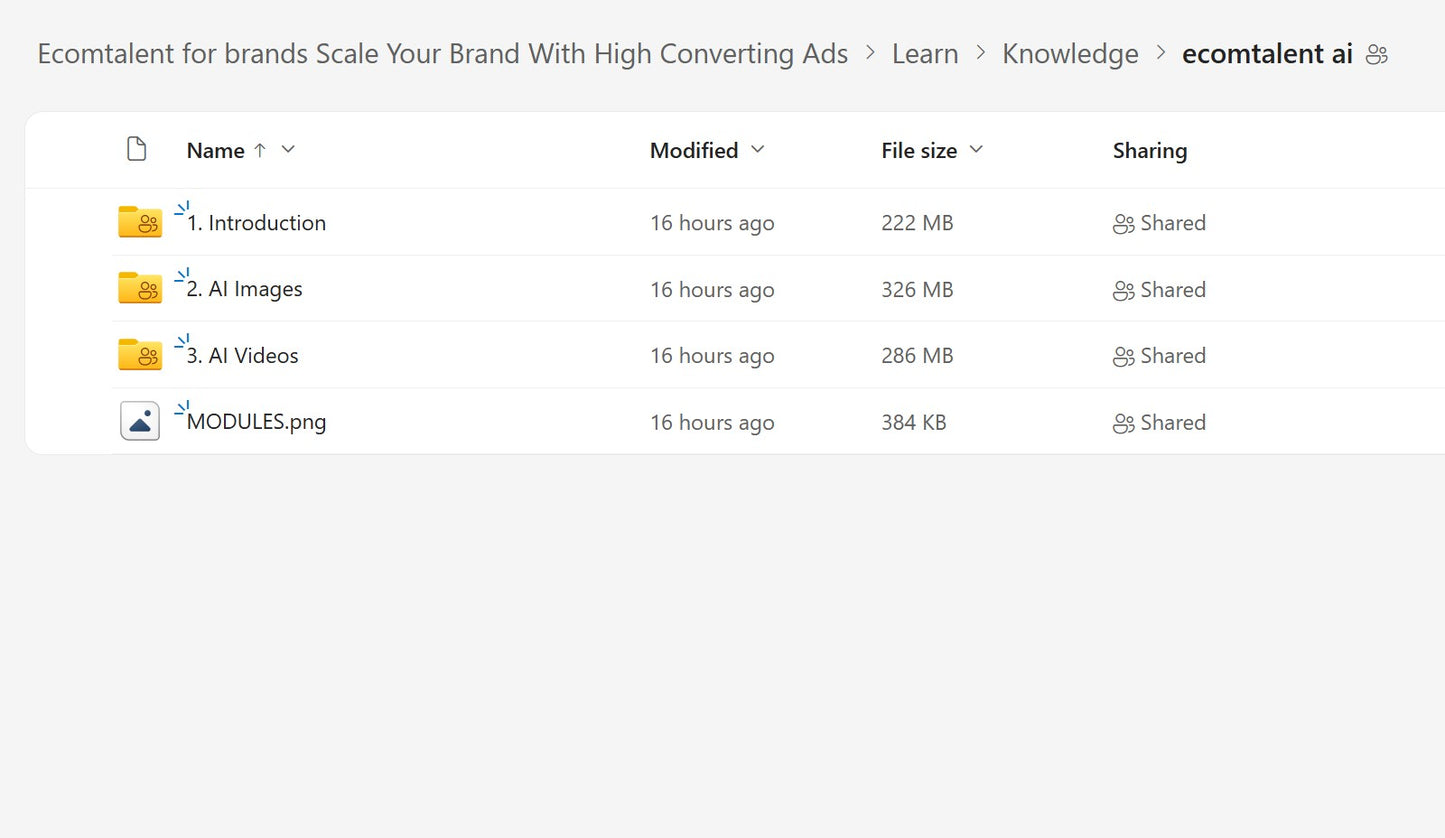Image resolution: width=1445 pixels, height=838 pixels.
Task: Click the file type column header icon
Action: pyautogui.click(x=137, y=149)
